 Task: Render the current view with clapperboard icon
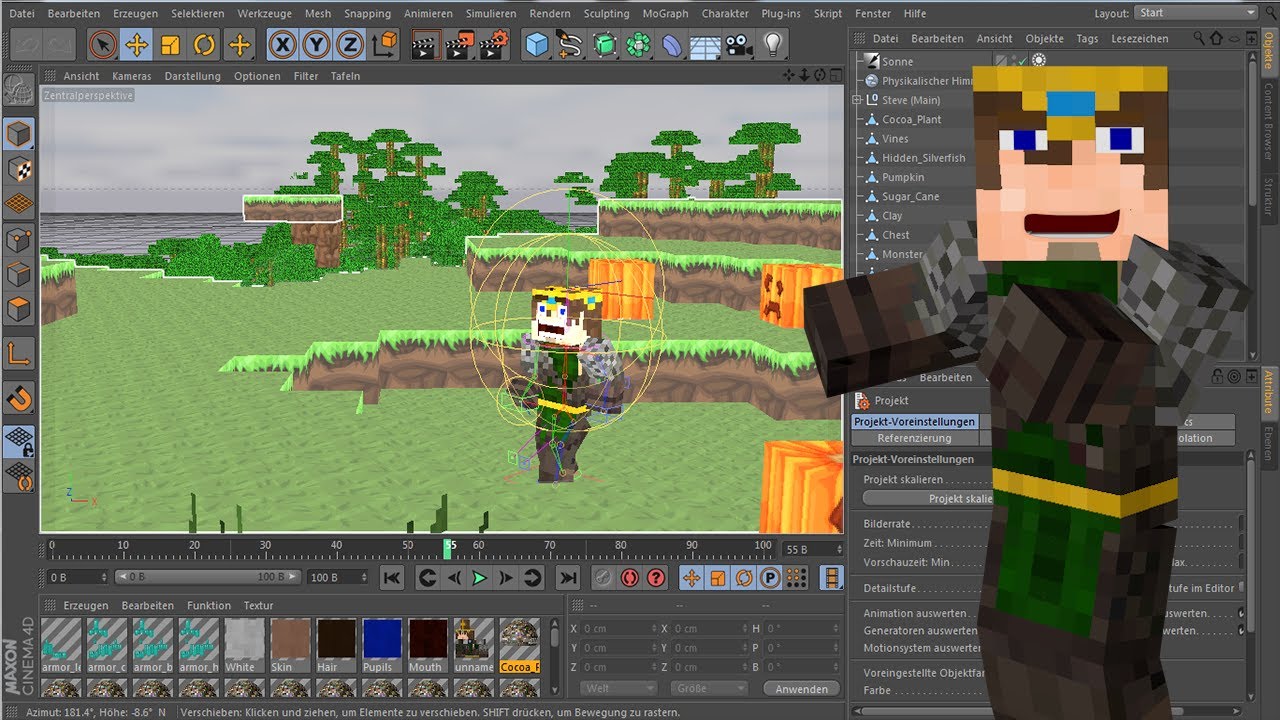427,45
